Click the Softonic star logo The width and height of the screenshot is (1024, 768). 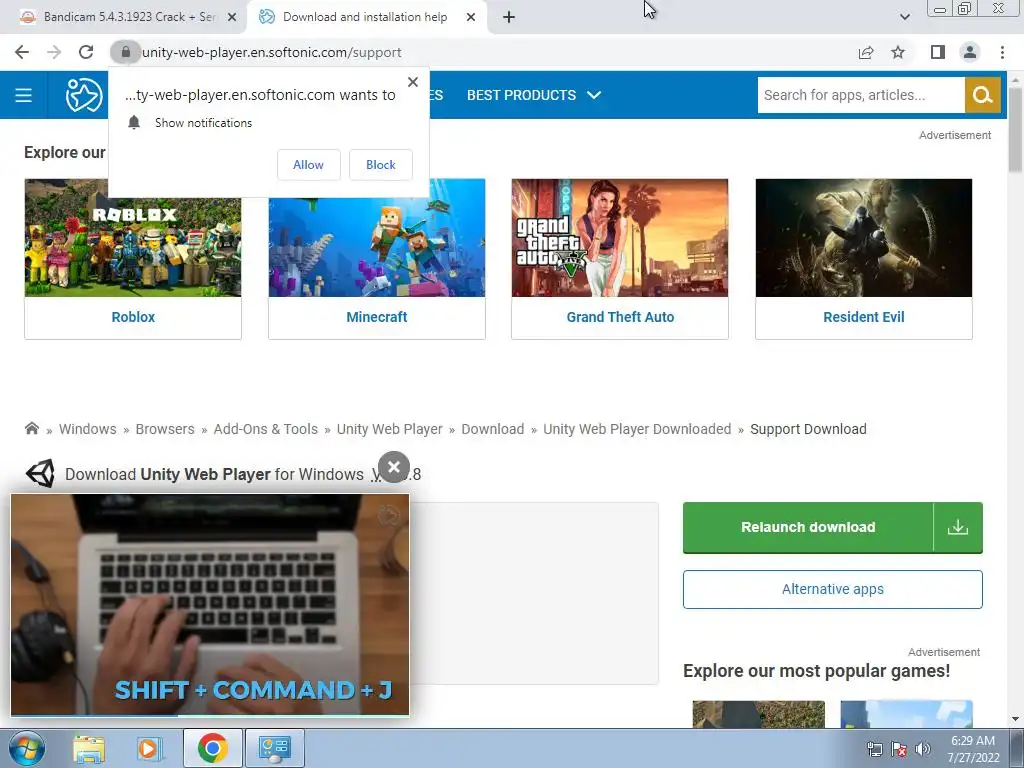(x=84, y=95)
